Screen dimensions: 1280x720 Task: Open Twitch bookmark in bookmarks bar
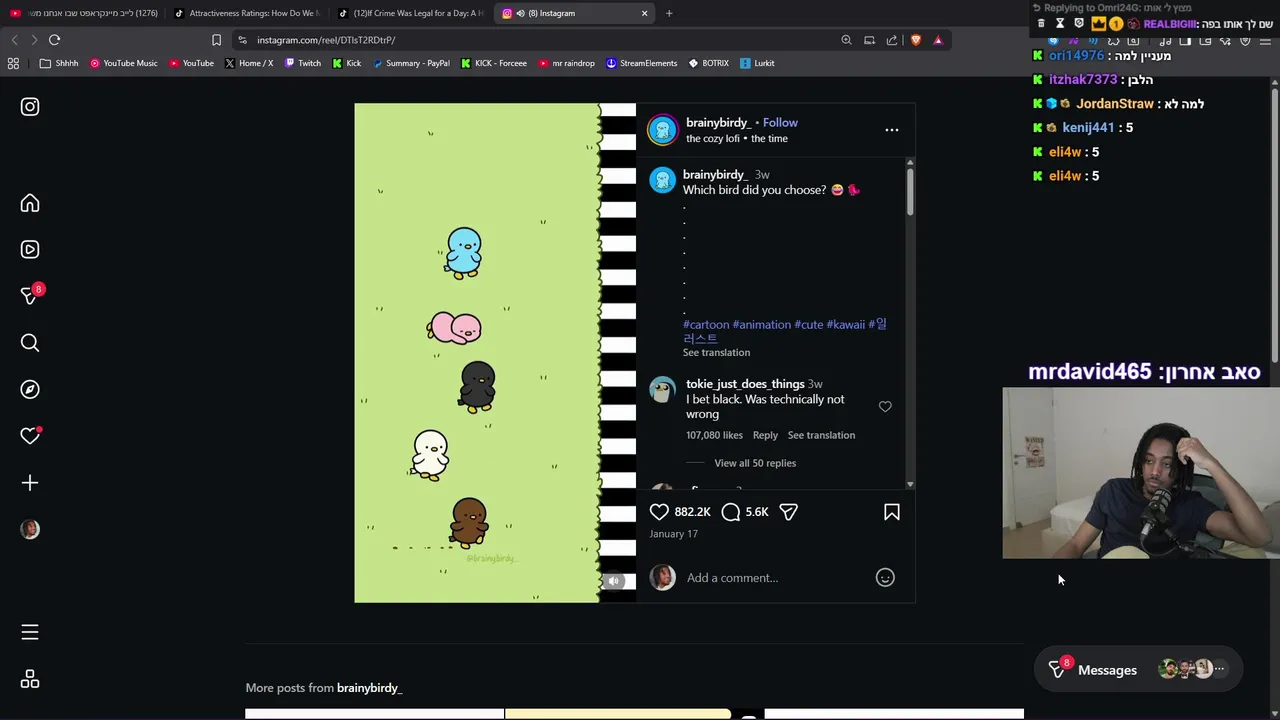tap(303, 63)
